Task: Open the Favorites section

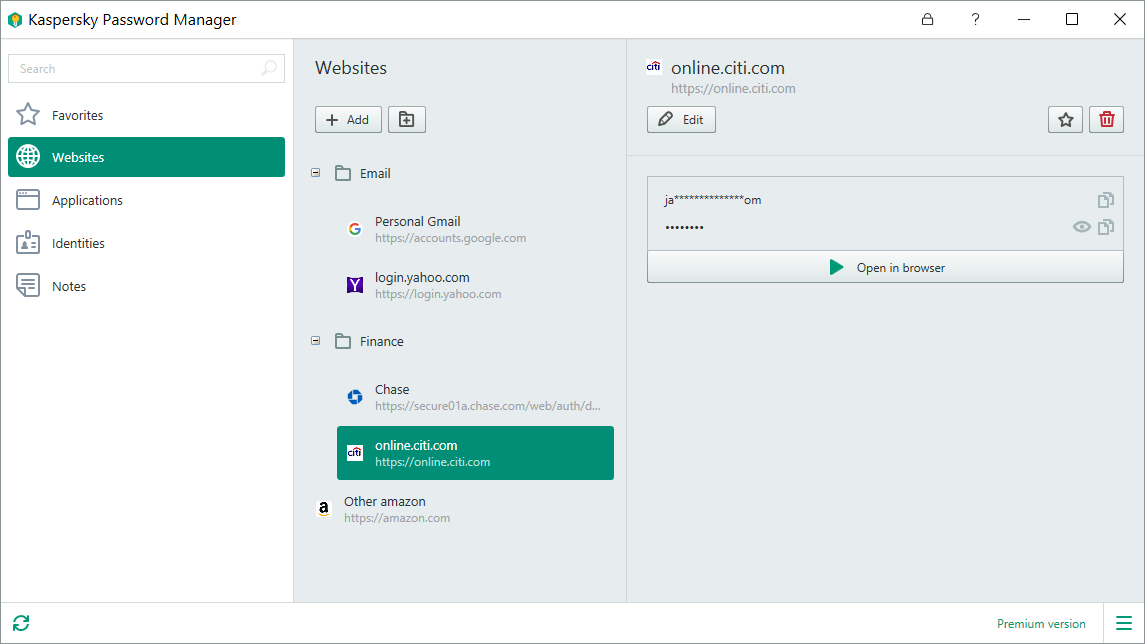Action: tap(146, 115)
